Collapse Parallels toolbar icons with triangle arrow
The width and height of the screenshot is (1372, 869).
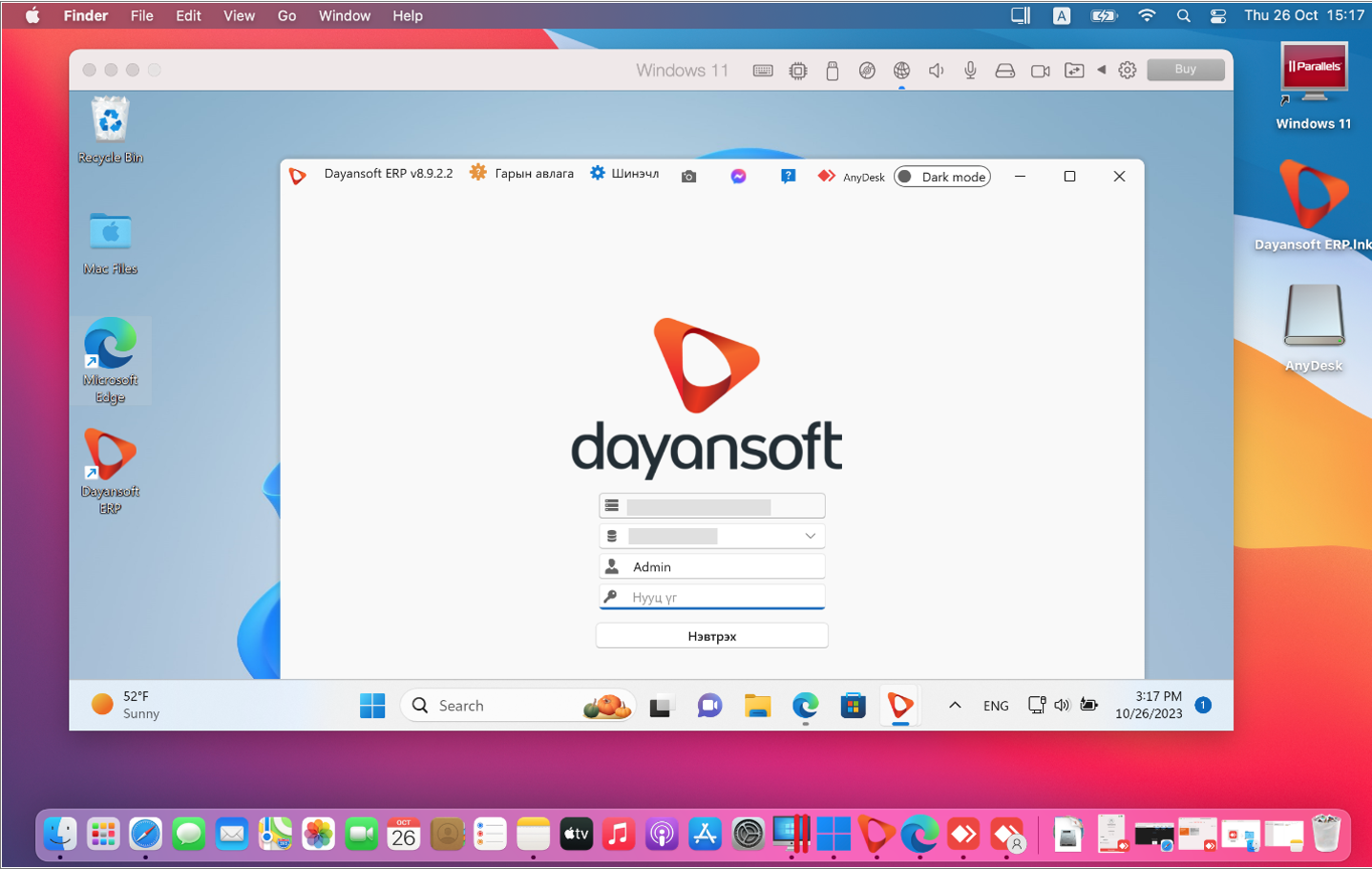tap(1101, 70)
